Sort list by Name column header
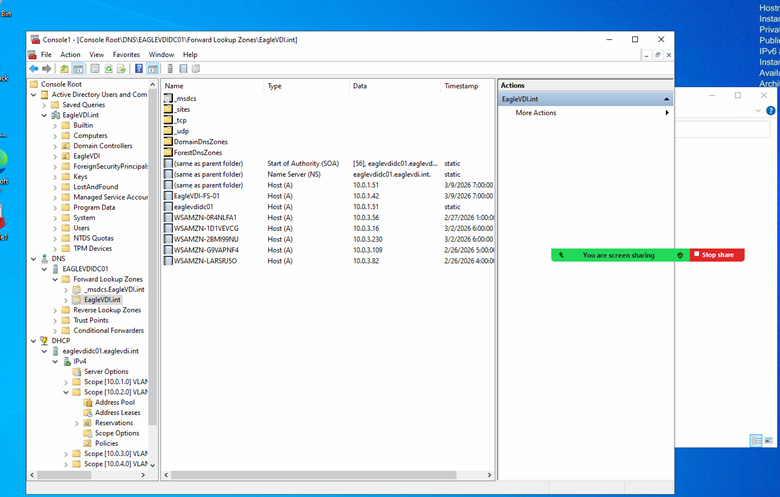This screenshot has height=497, width=780. tap(213, 86)
